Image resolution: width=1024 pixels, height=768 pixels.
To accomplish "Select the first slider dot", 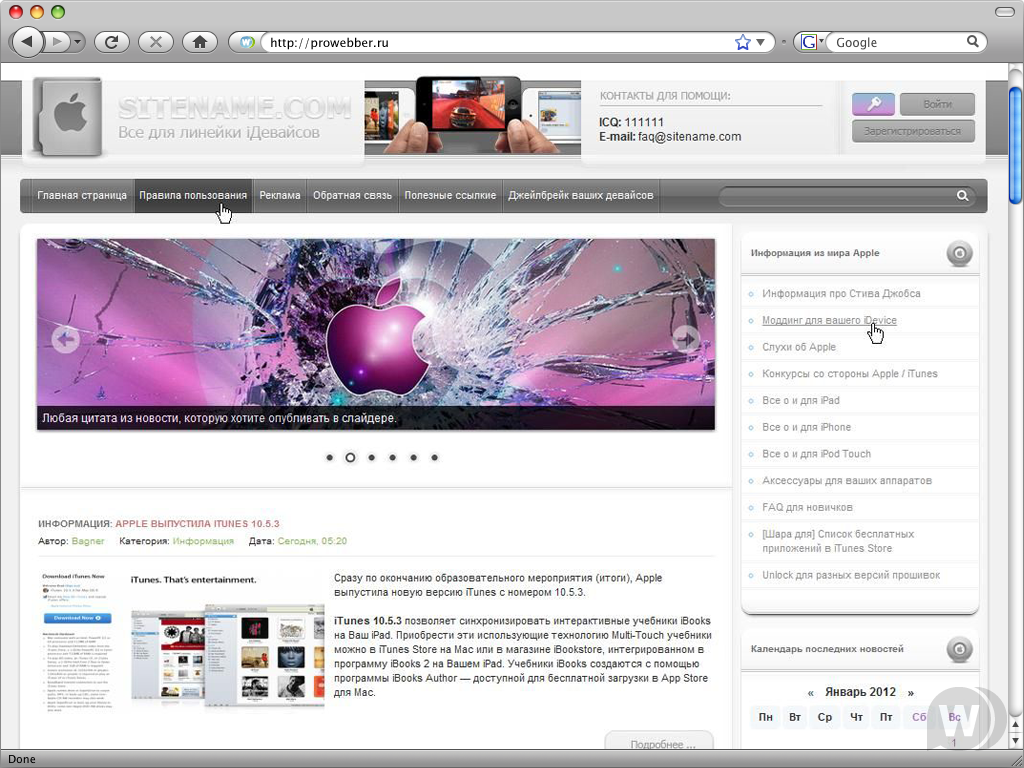I will 330,458.
